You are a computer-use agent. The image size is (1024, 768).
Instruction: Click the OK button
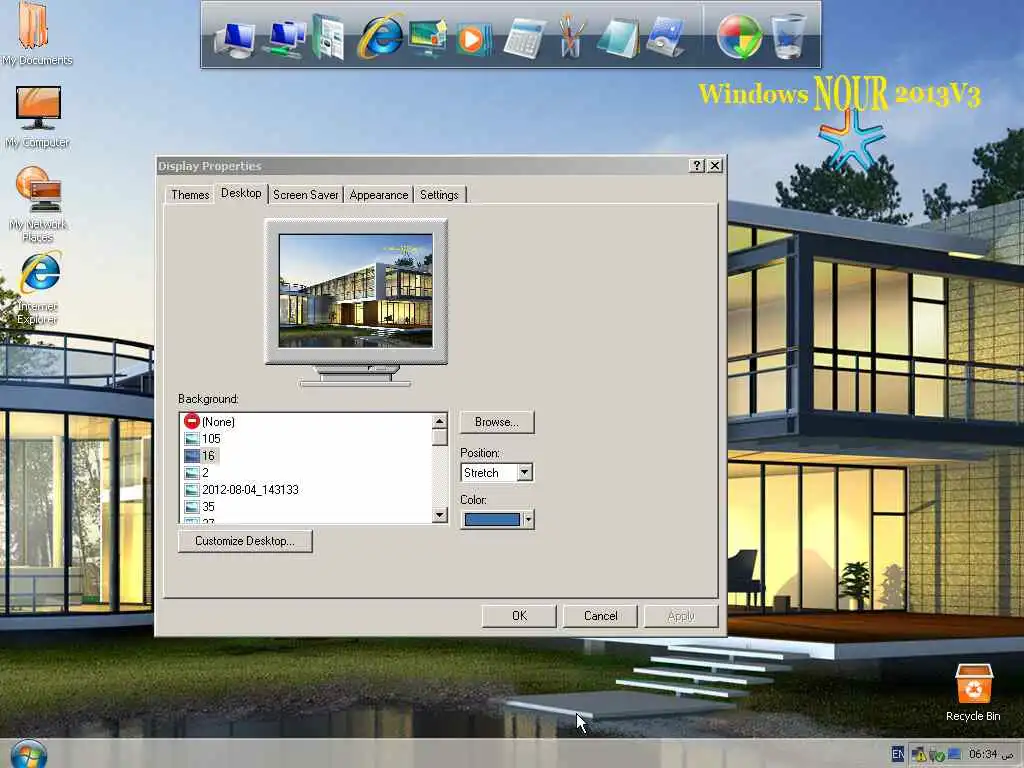519,616
